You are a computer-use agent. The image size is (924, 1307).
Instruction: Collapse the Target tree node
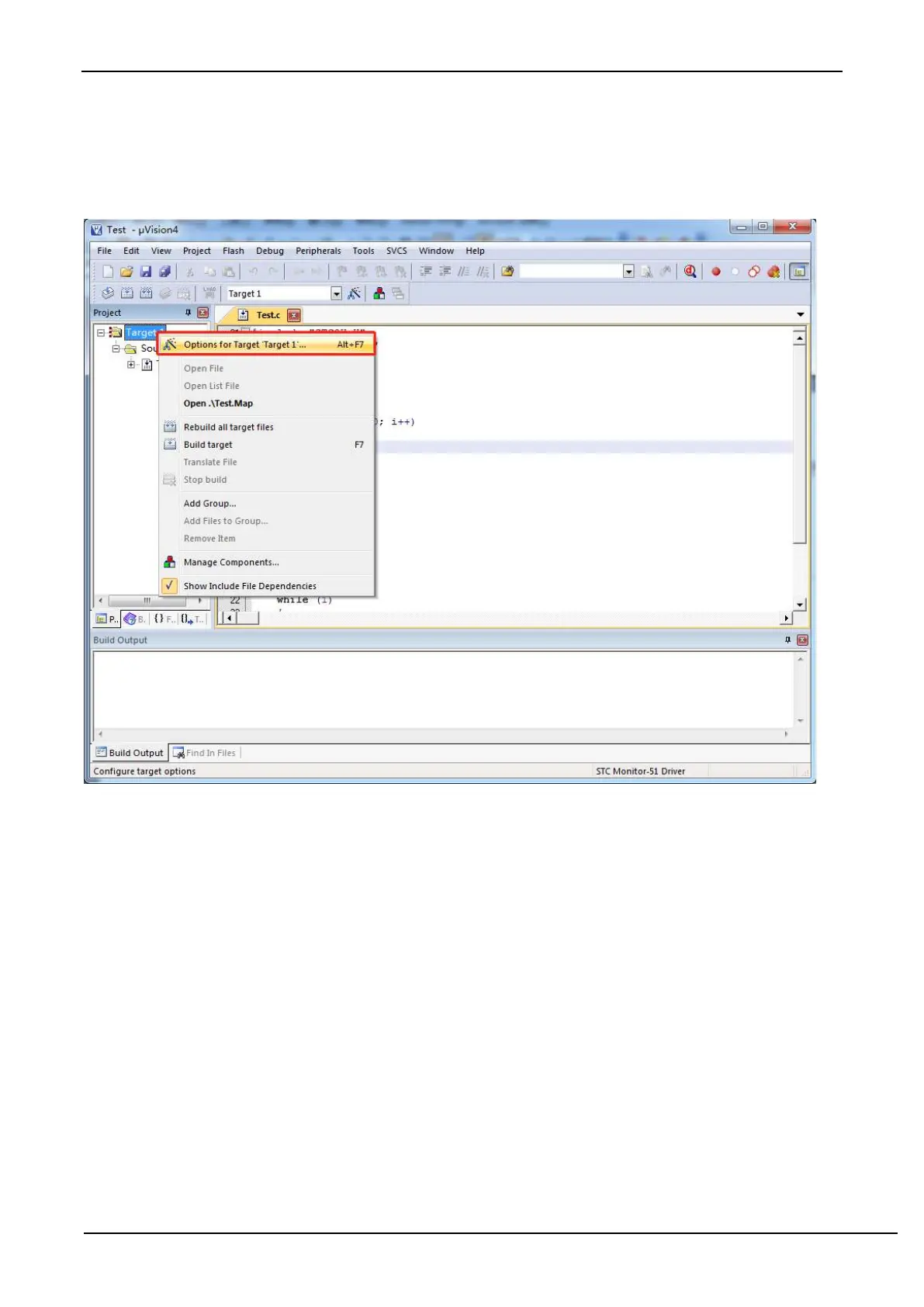(x=100, y=332)
